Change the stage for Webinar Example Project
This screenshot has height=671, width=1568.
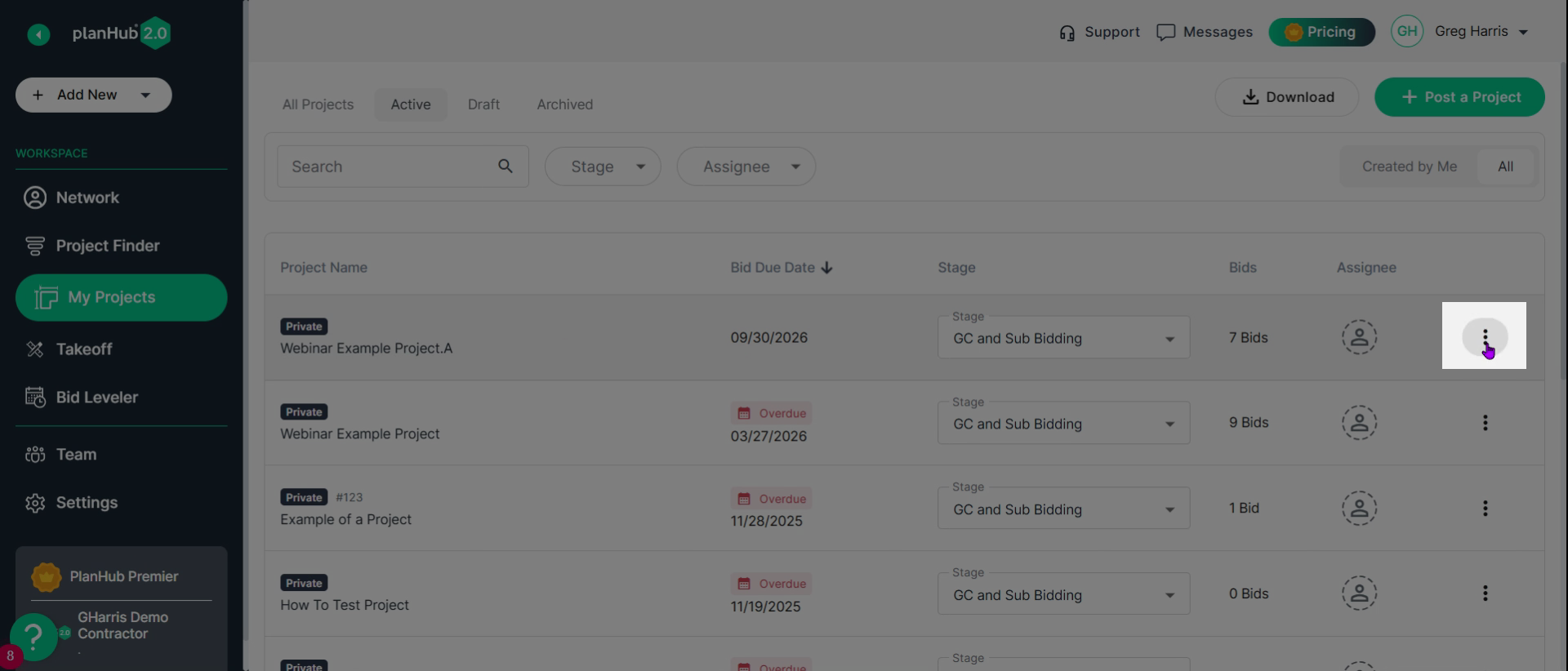coord(1063,423)
